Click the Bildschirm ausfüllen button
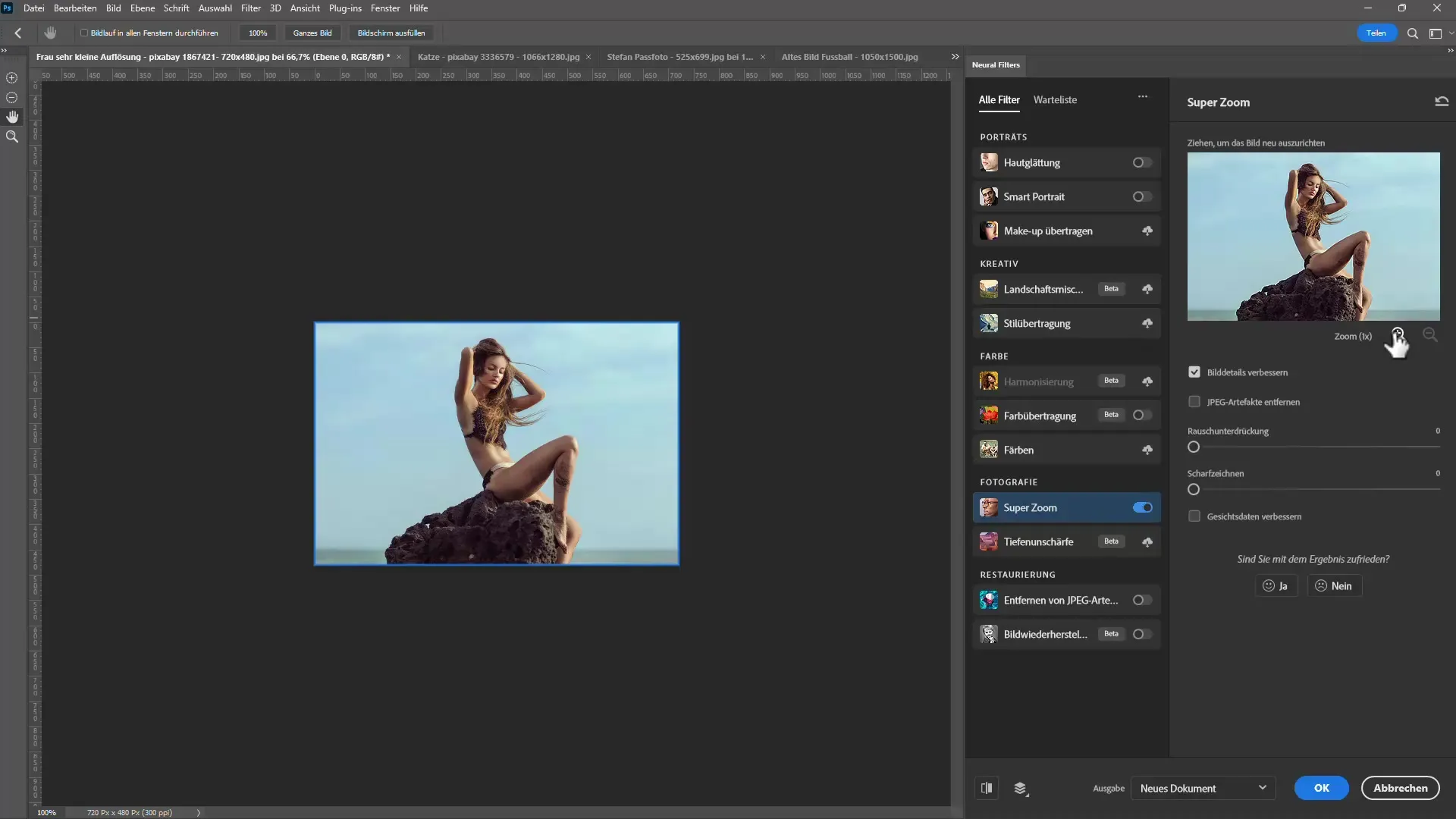The height and width of the screenshot is (819, 1456). click(x=391, y=33)
